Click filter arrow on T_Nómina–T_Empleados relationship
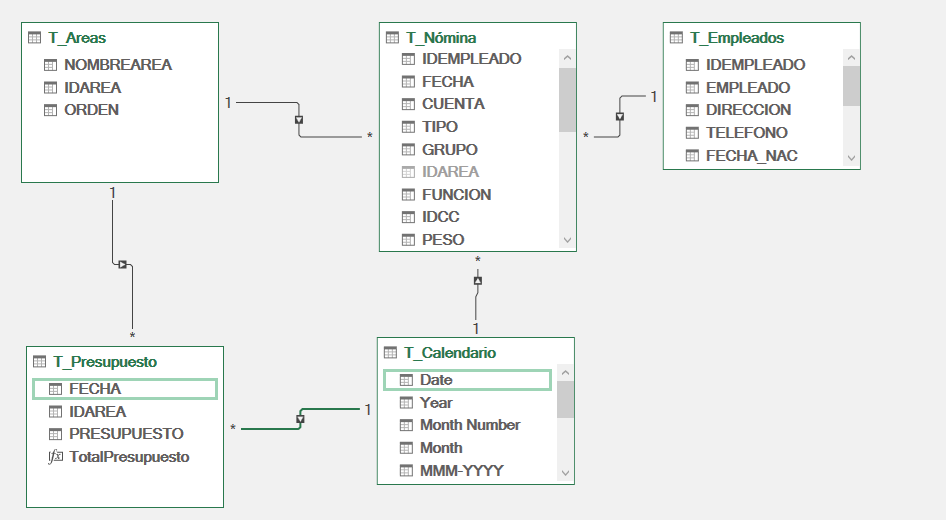The image size is (946, 520). [x=620, y=116]
